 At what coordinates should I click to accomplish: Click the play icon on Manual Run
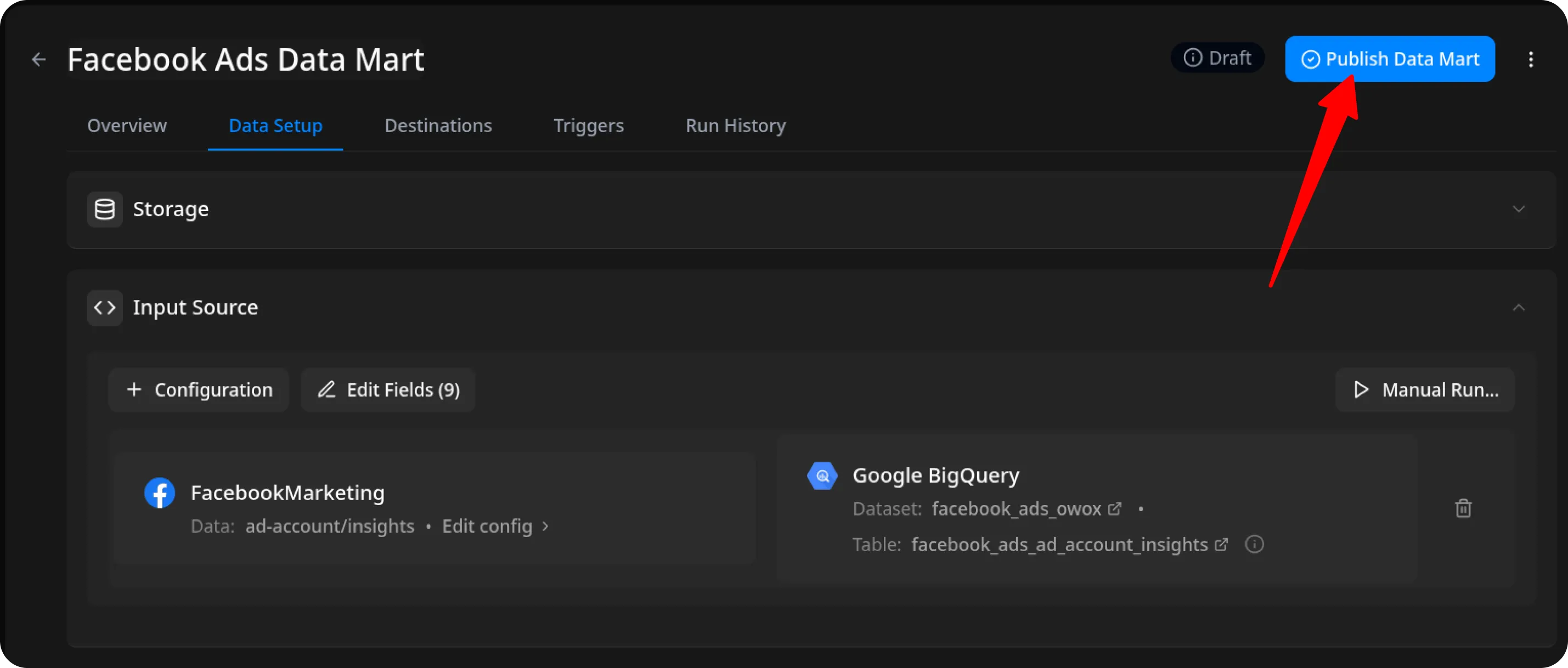point(1362,389)
